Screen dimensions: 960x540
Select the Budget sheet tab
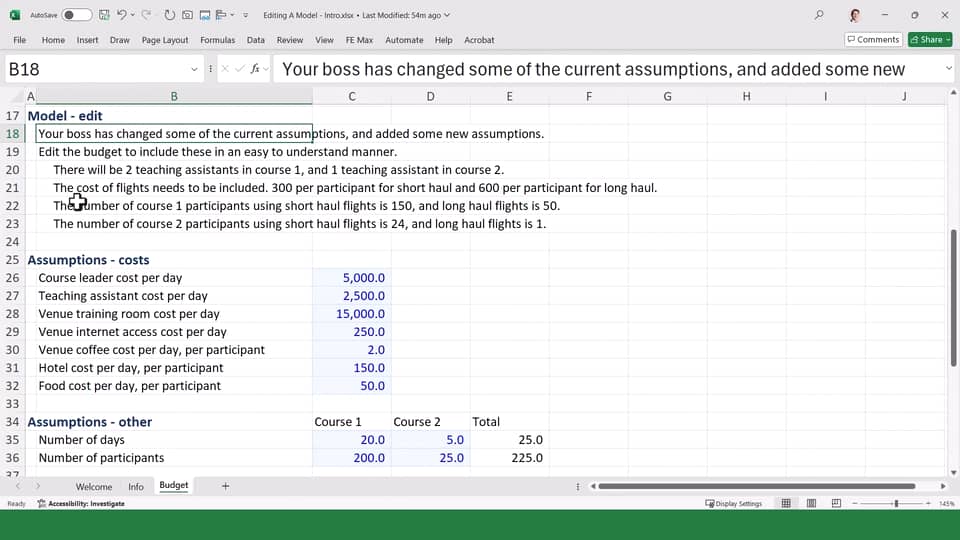[x=174, y=486]
